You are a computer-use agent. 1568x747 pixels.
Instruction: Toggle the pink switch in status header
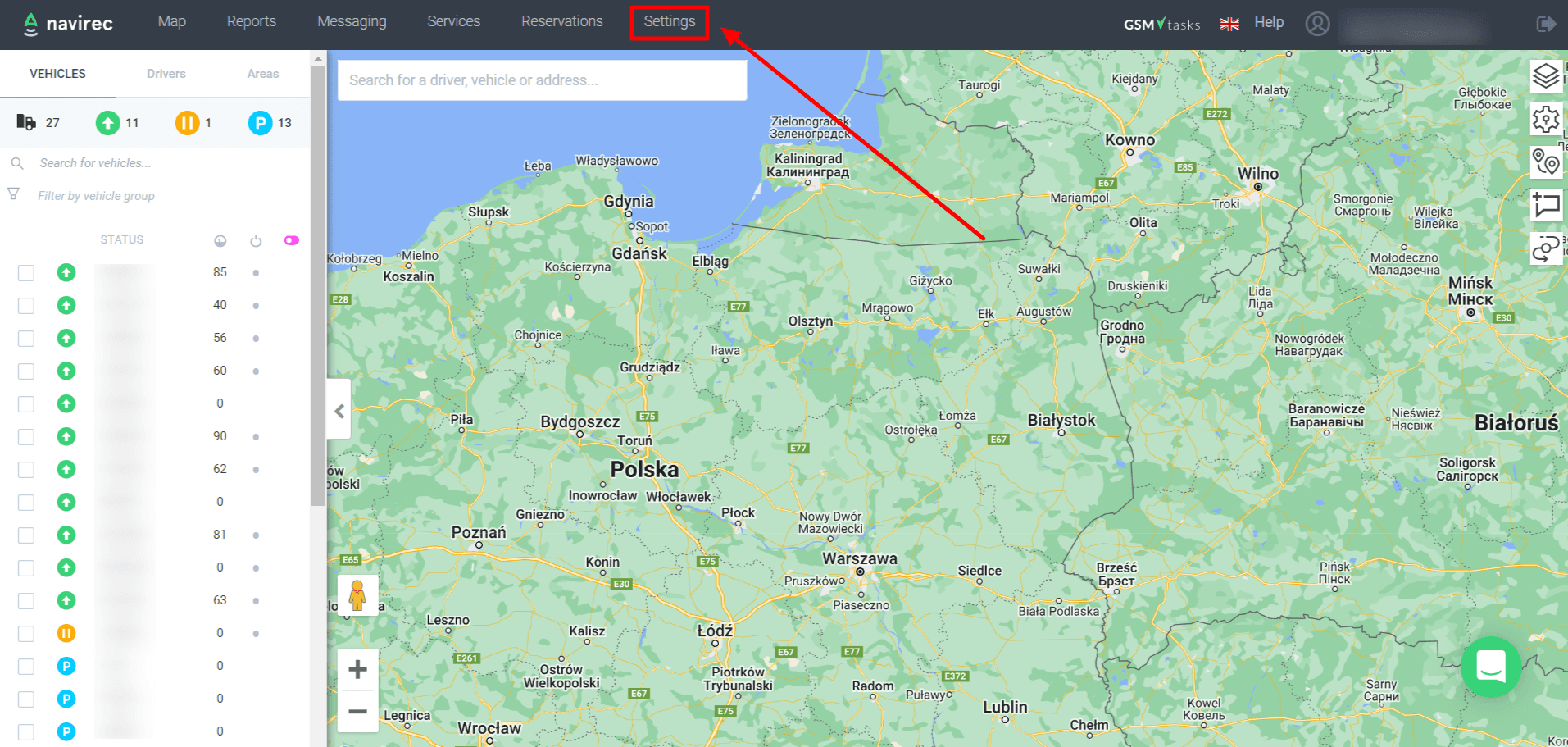[x=291, y=240]
